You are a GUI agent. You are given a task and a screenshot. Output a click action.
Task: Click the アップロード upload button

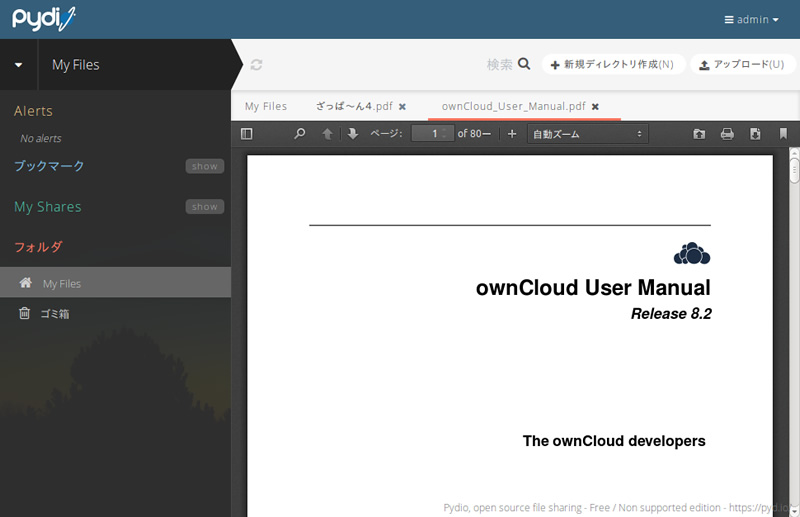pyautogui.click(x=742, y=64)
